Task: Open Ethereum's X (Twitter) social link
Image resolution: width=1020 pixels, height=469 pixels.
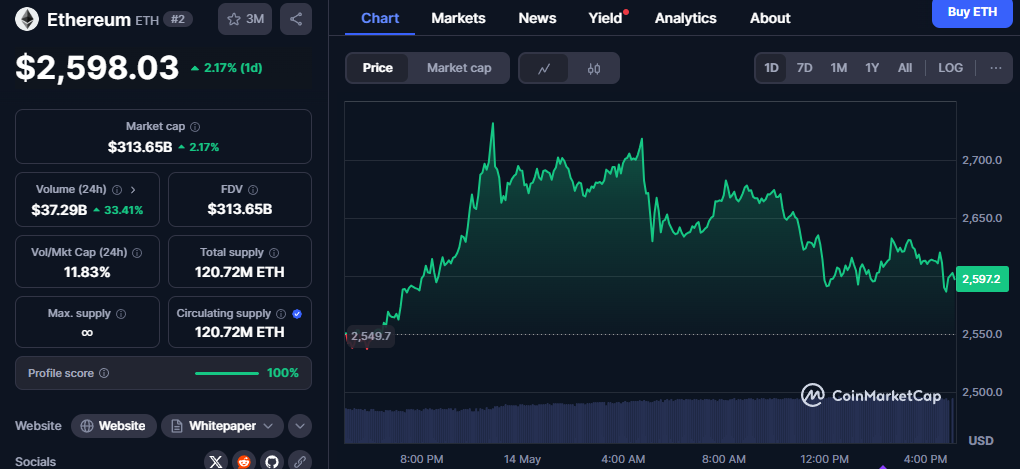Action: (x=216, y=462)
